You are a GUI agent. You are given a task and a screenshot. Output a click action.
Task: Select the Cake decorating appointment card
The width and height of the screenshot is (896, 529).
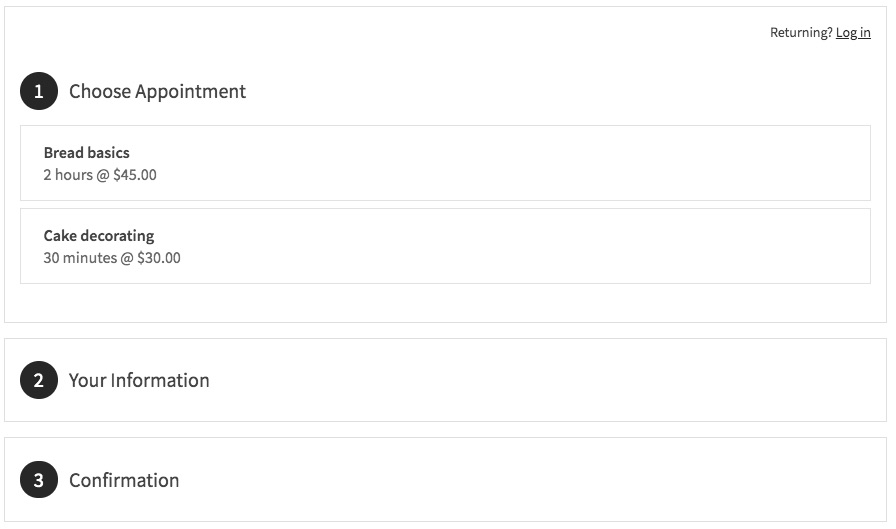pos(445,246)
